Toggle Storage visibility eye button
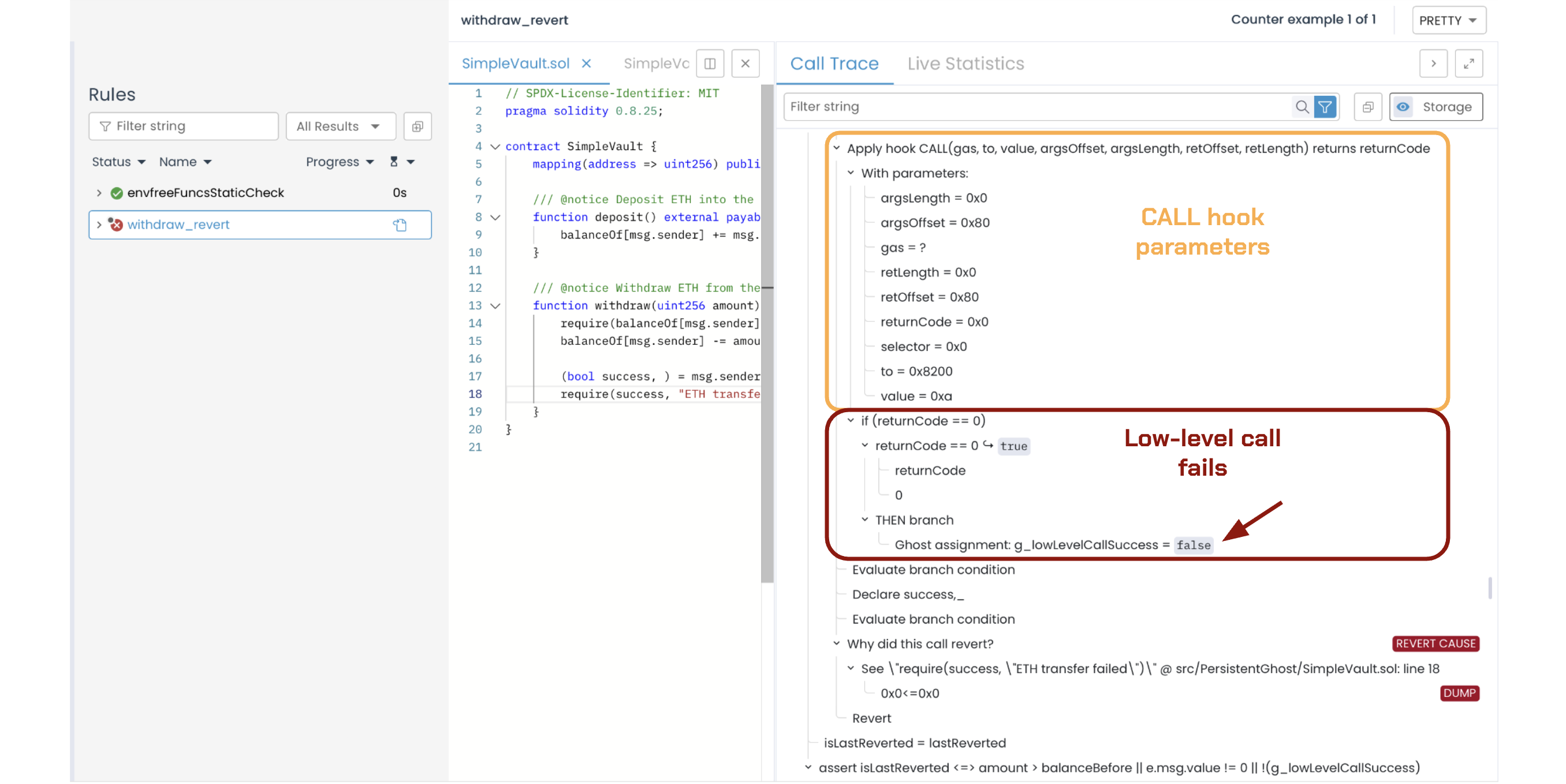1566x784 pixels. pos(1403,107)
